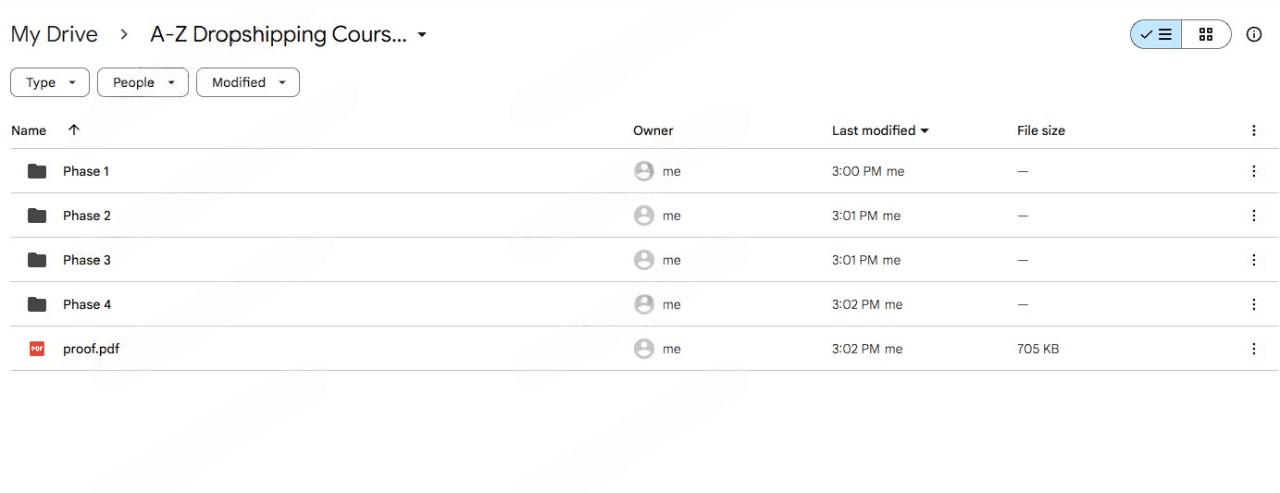Go to My Drive breadcrumb
Image resolution: width=1280 pixels, height=493 pixels.
54,35
